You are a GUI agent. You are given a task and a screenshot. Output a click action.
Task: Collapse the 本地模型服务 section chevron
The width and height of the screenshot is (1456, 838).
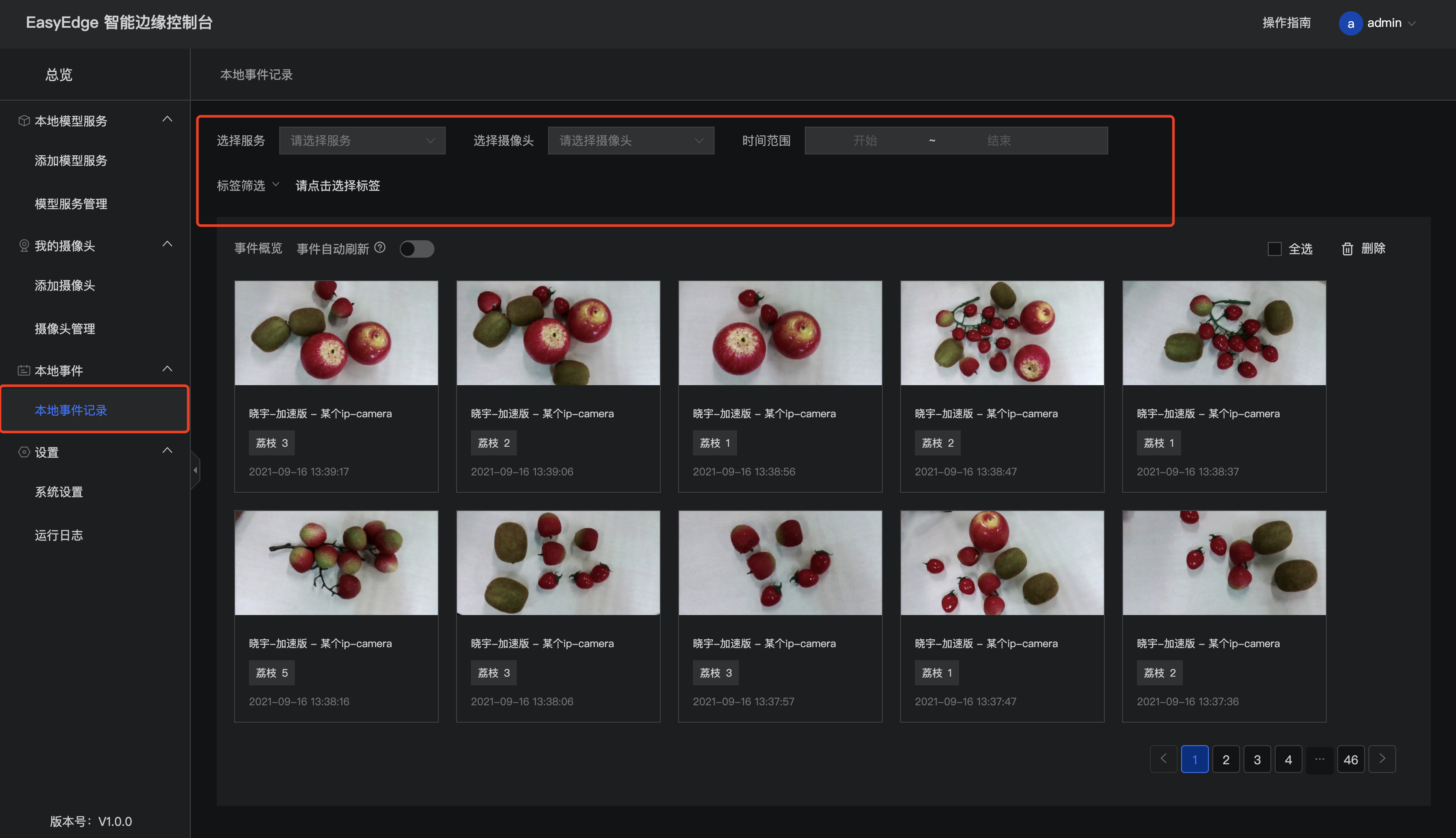click(x=167, y=119)
